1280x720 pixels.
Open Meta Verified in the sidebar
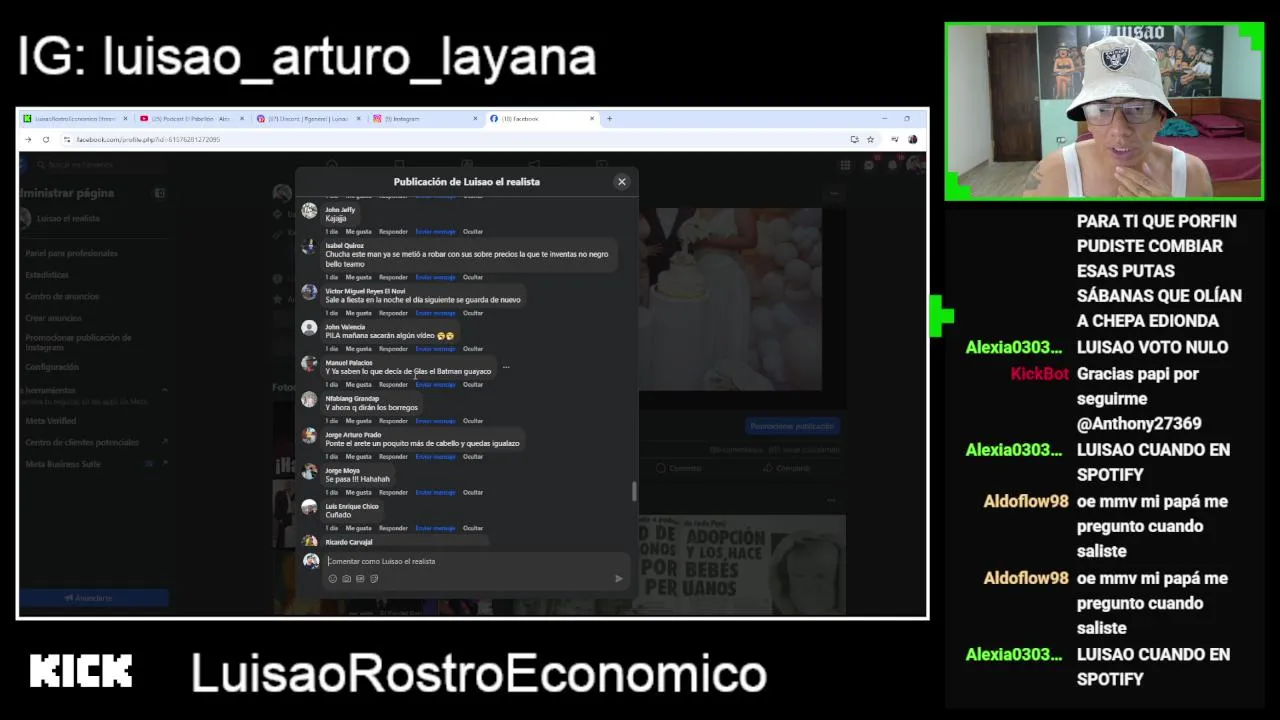(x=50, y=421)
